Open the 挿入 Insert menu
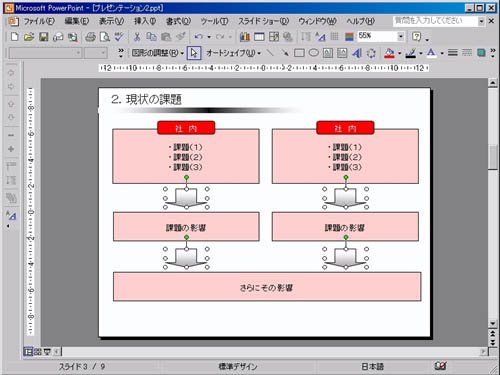The image size is (500, 375). (x=145, y=21)
